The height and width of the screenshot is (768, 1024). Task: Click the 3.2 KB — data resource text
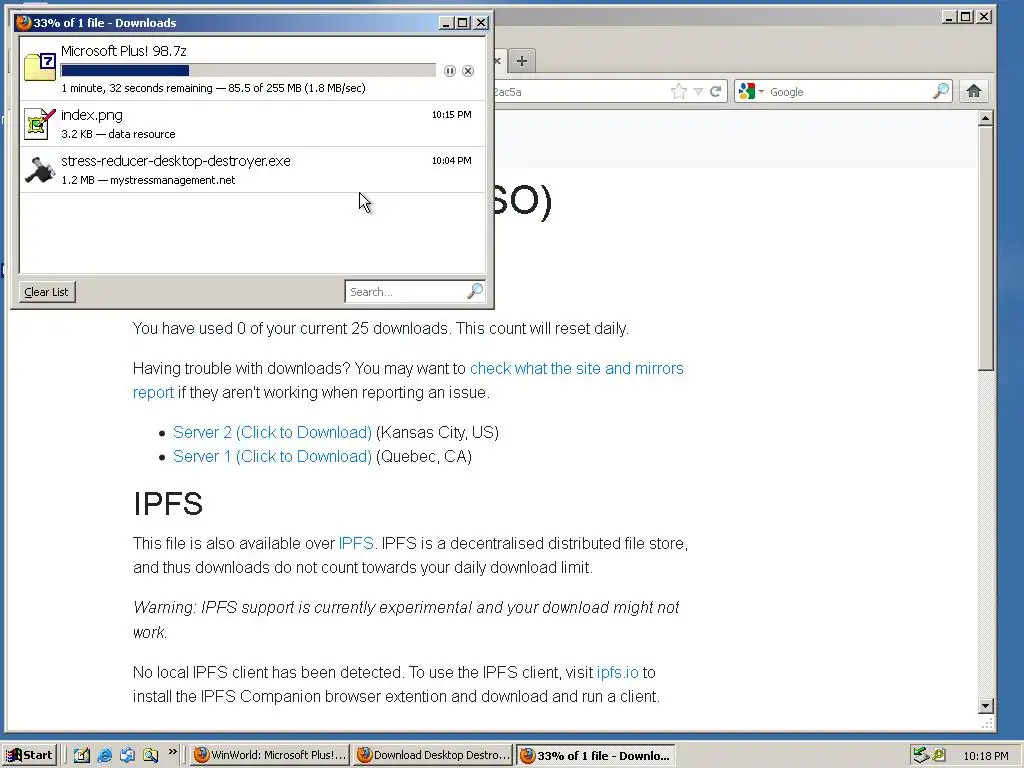click(118, 134)
